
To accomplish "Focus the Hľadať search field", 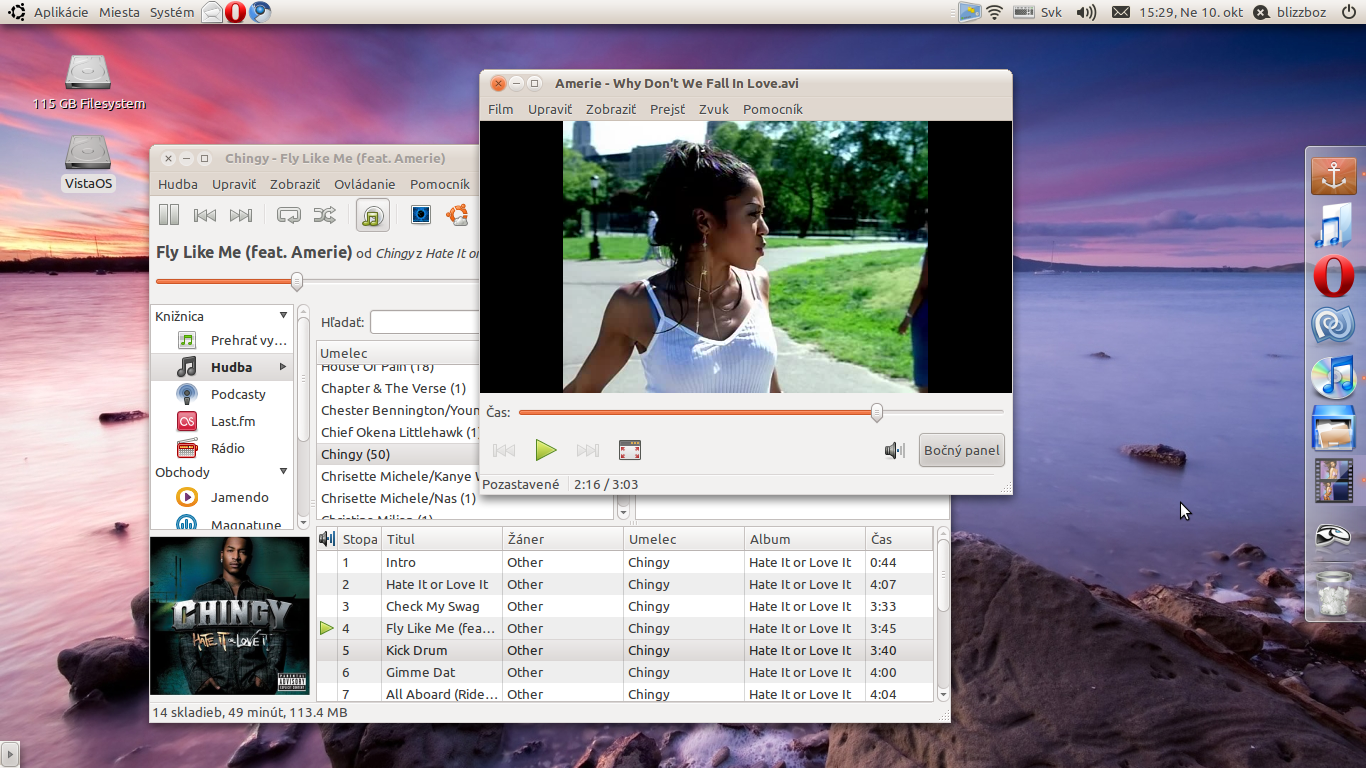I will click(425, 322).
